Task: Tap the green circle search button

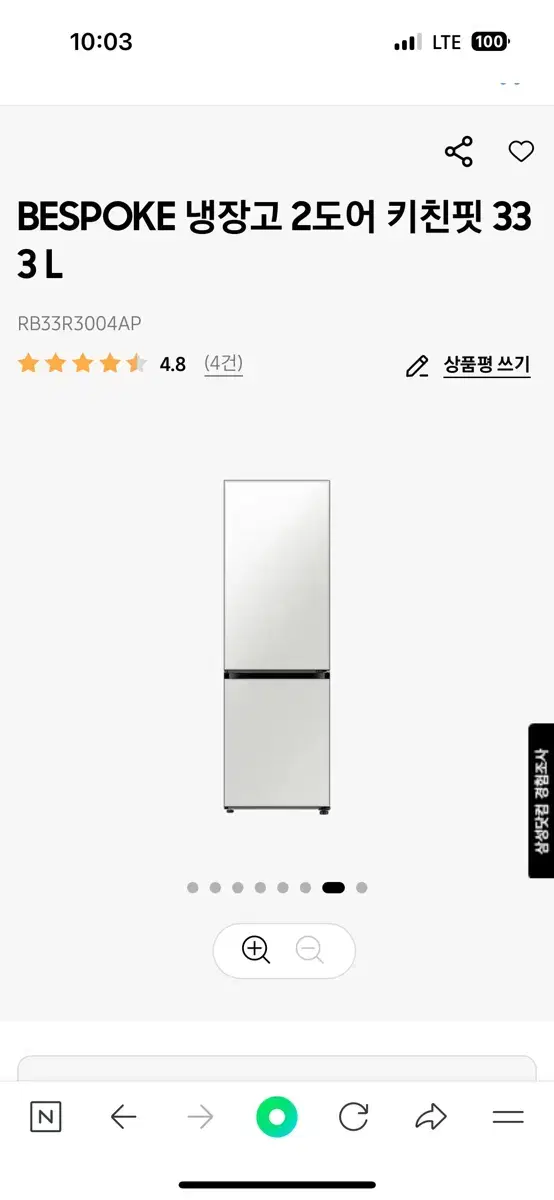Action: (277, 1117)
